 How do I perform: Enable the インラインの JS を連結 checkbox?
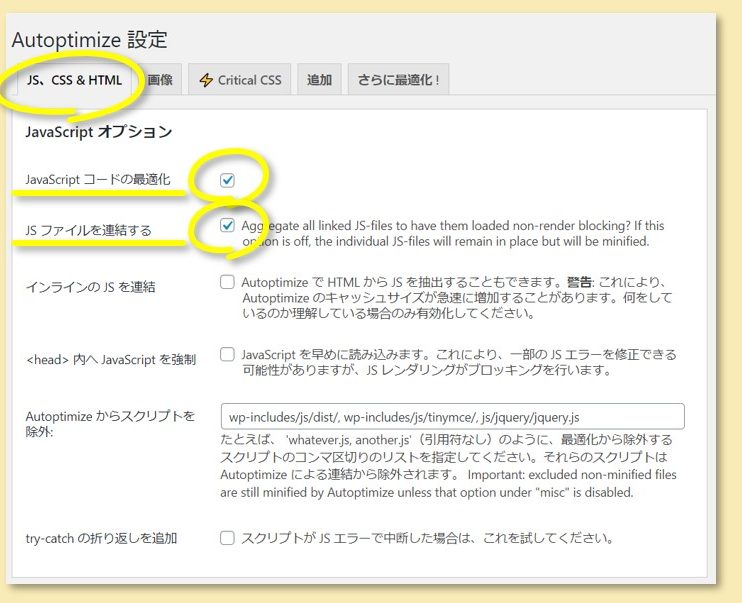[227, 282]
